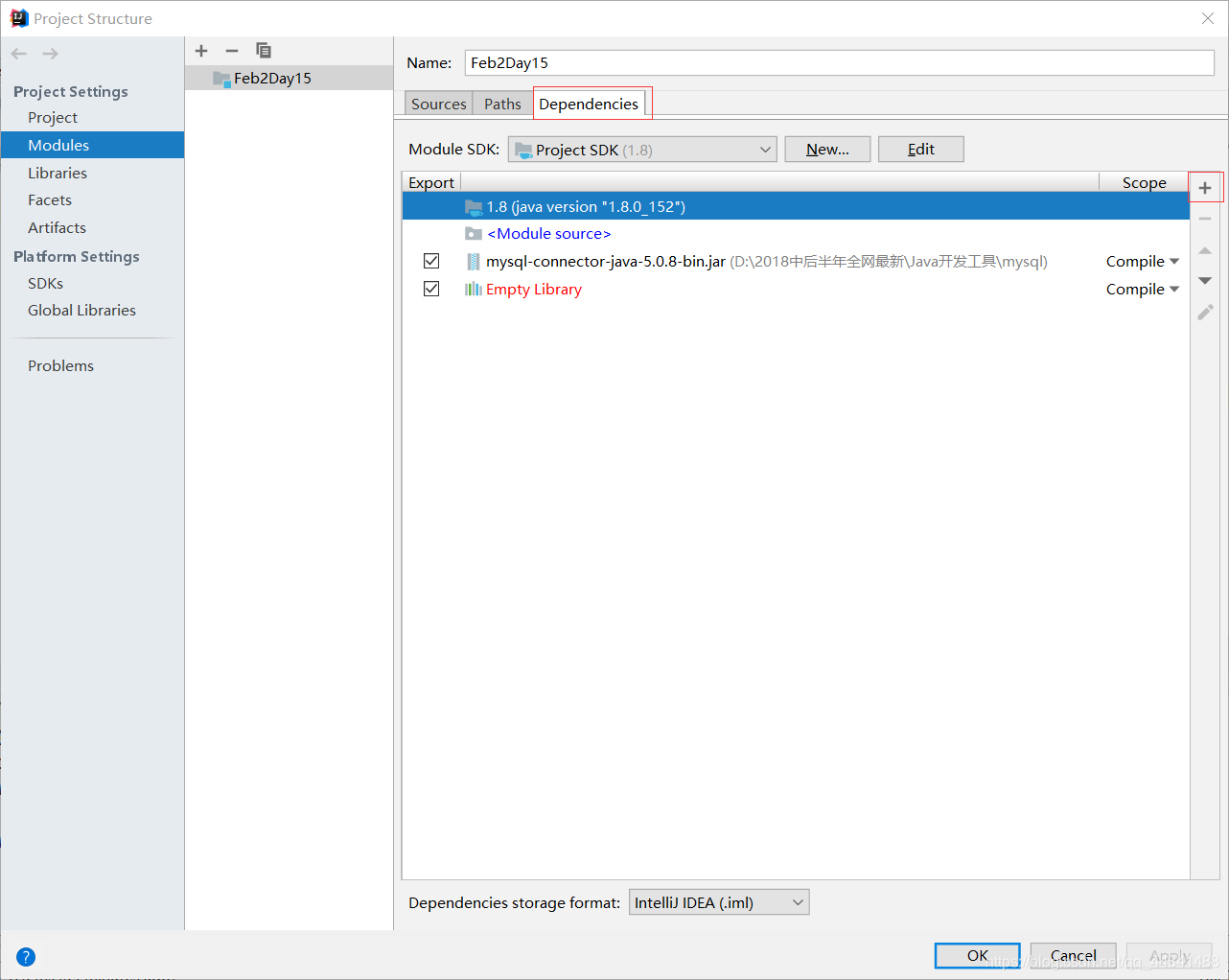Open Global Libraries settings
Screen dimensions: 1229x980
click(81, 310)
